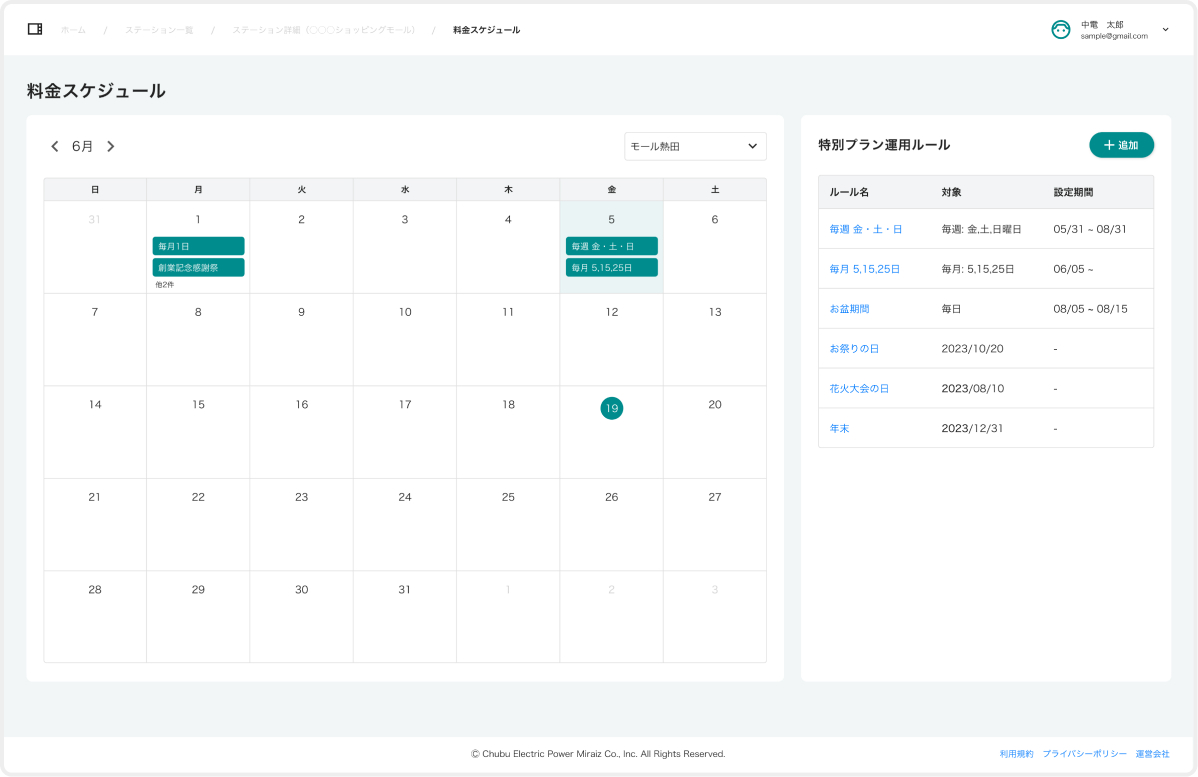Image resolution: width=1198 pixels, height=777 pixels.
Task: Click the plus icon inside 追加 button
Action: [x=1107, y=145]
